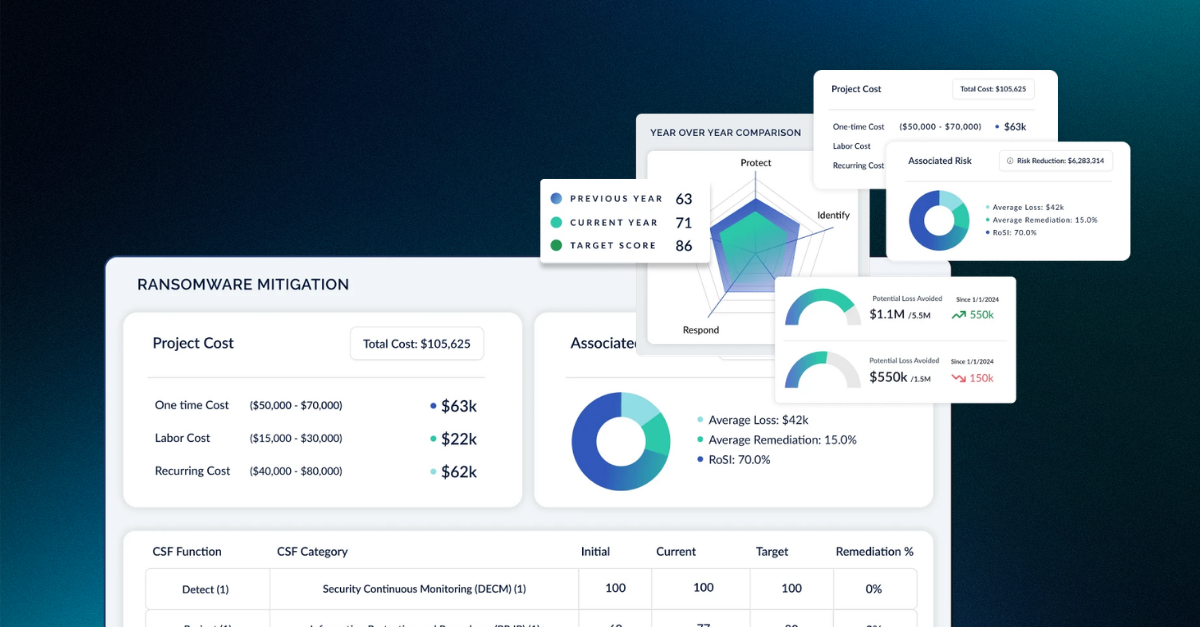
Task: Click the green Target Score legend dot
Action: [556, 245]
